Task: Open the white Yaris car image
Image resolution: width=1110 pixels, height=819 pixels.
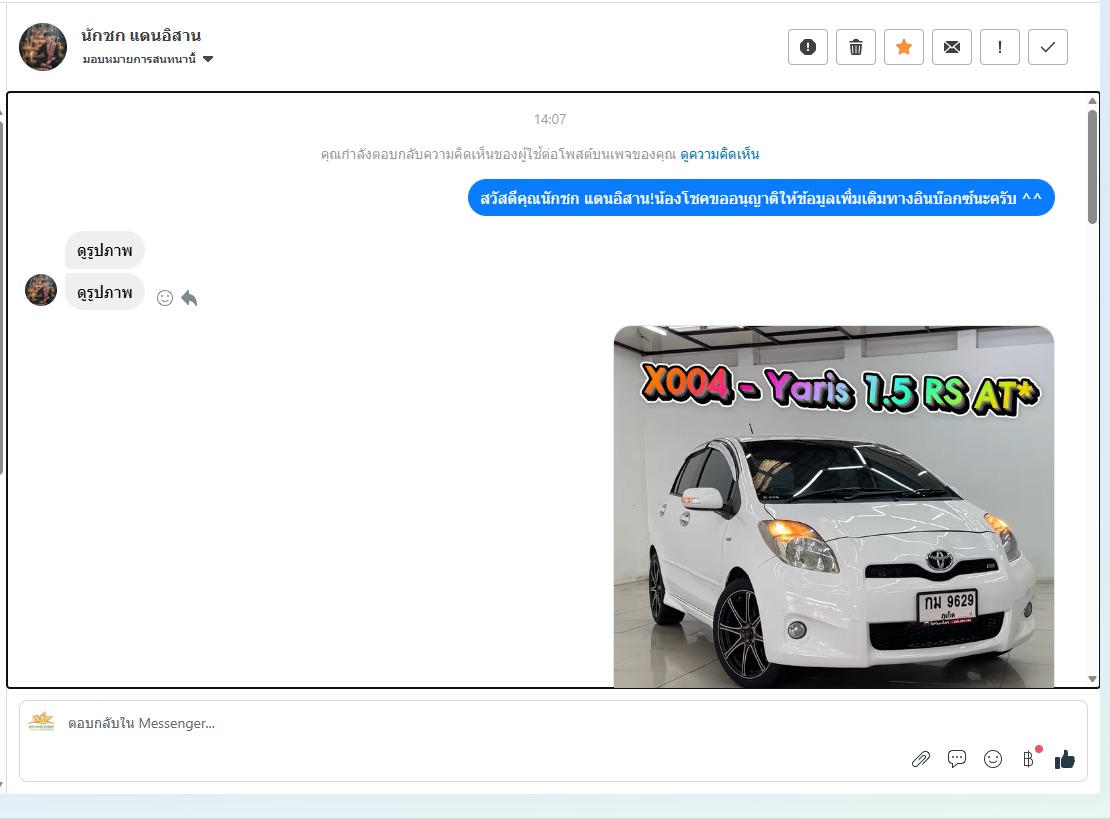Action: pyautogui.click(x=833, y=507)
